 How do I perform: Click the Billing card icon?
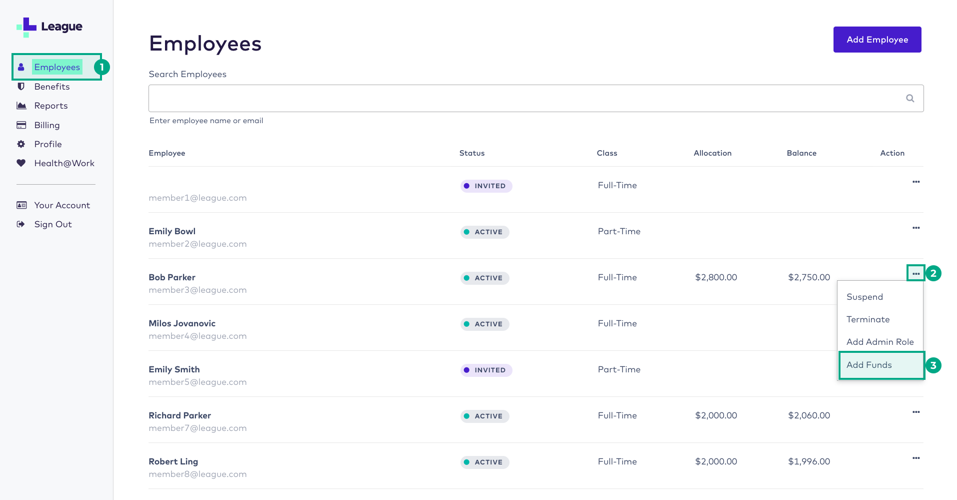[x=21, y=125]
